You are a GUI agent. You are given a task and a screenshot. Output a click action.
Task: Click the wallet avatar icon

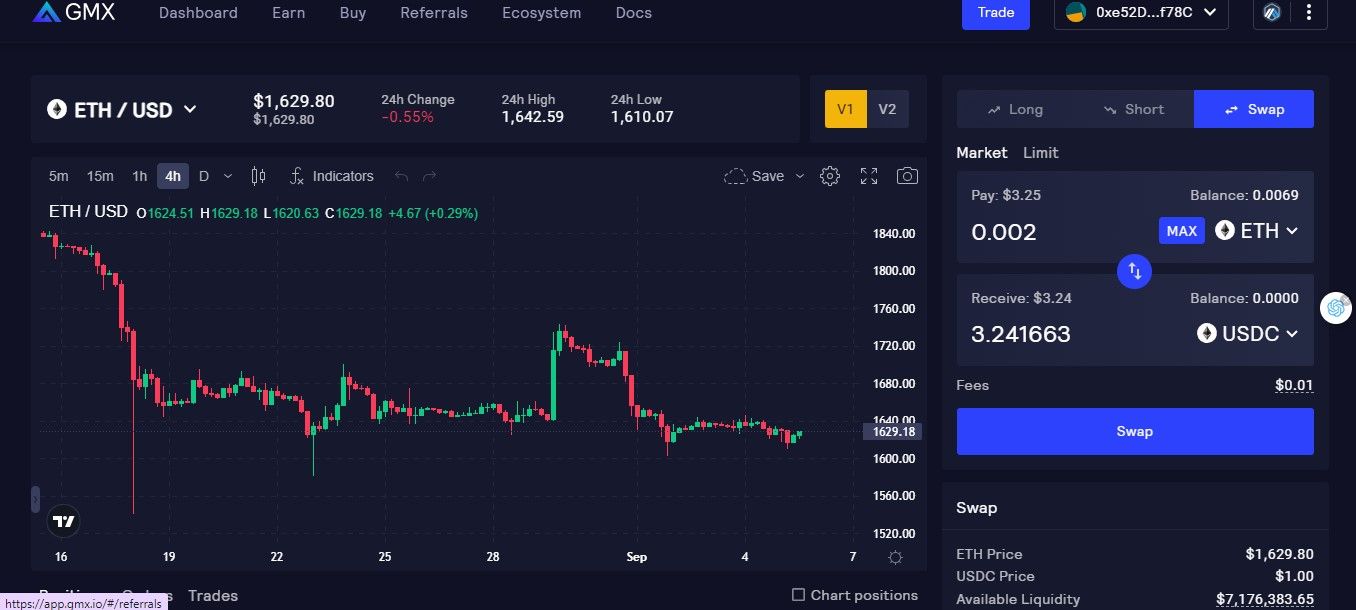pos(1076,13)
